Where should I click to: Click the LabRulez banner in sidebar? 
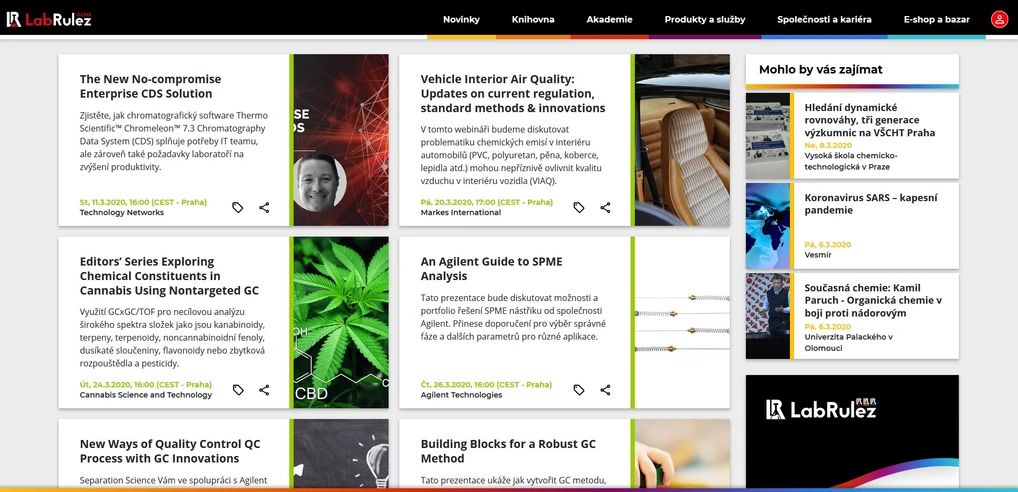click(x=852, y=432)
